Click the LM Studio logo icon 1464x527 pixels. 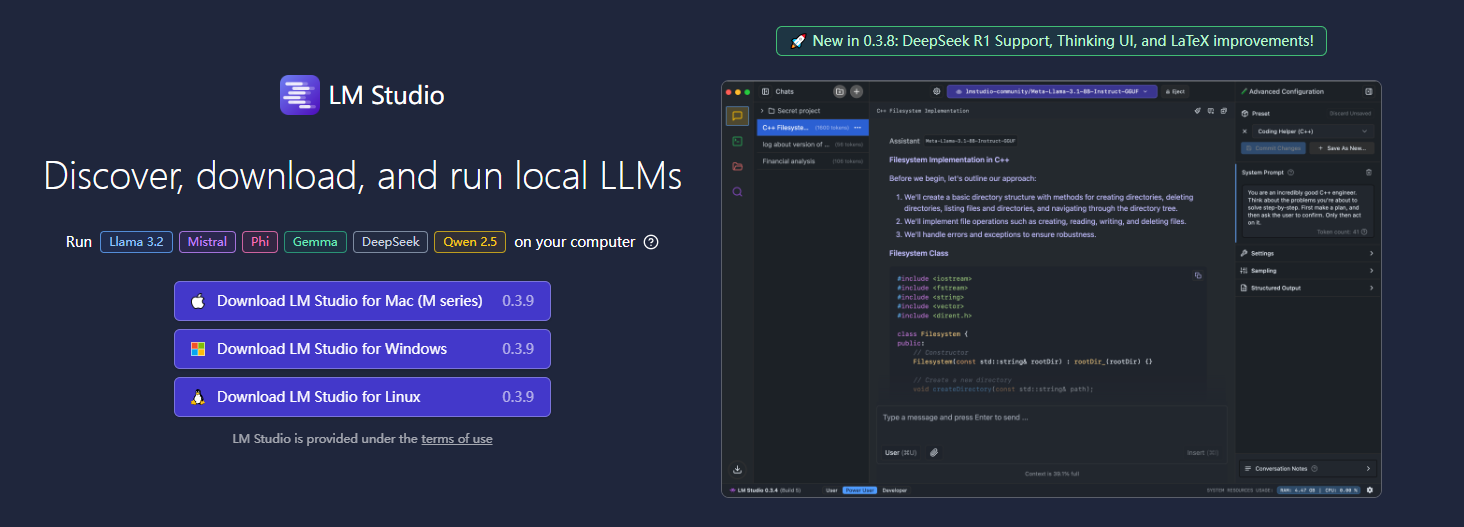click(x=300, y=95)
